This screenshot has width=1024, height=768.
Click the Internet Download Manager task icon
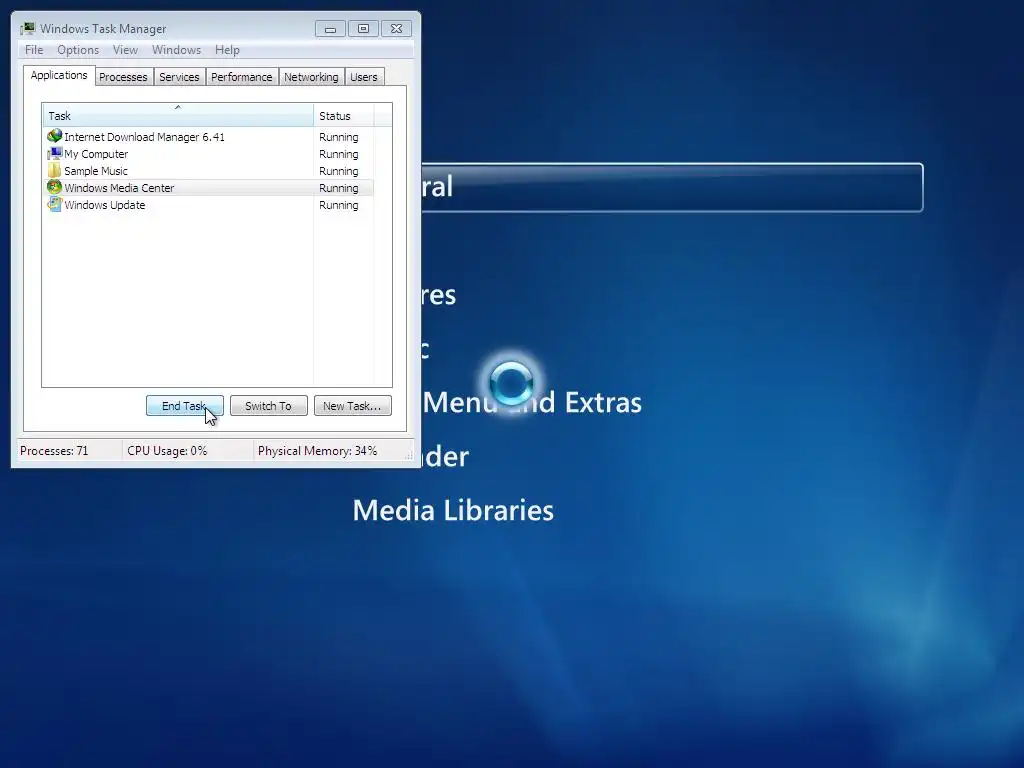point(54,136)
